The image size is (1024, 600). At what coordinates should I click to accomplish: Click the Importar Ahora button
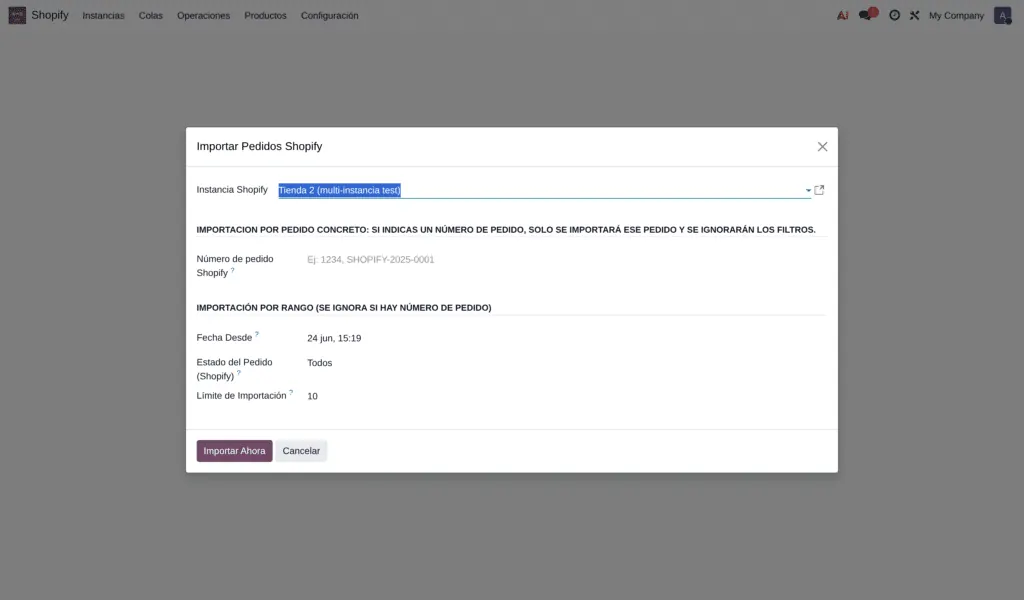[x=234, y=451]
